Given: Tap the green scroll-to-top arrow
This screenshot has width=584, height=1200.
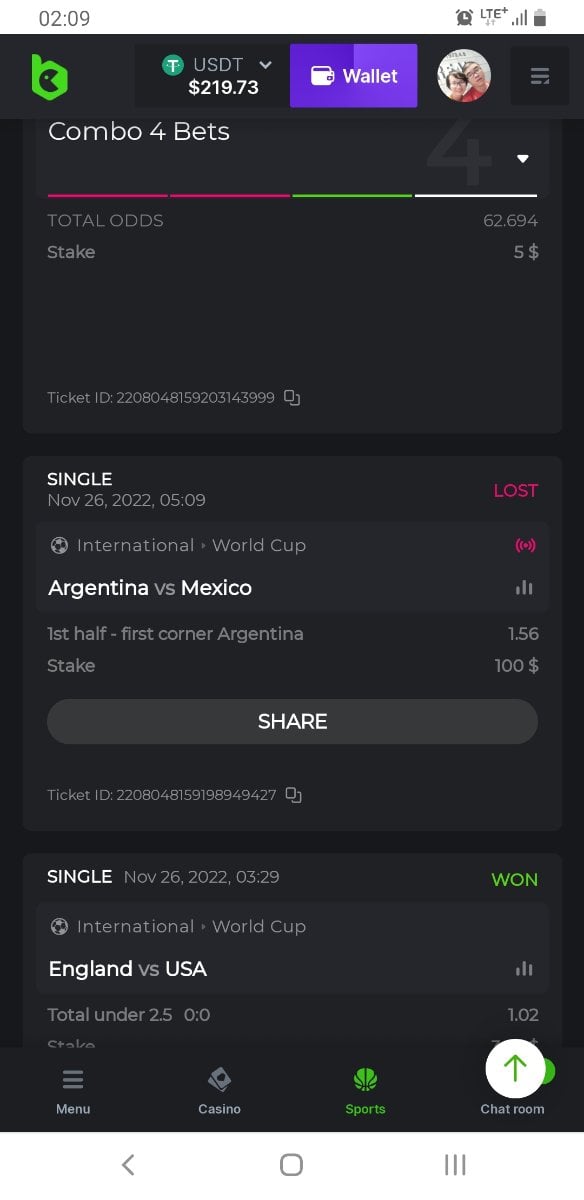Looking at the screenshot, I should pos(515,1069).
